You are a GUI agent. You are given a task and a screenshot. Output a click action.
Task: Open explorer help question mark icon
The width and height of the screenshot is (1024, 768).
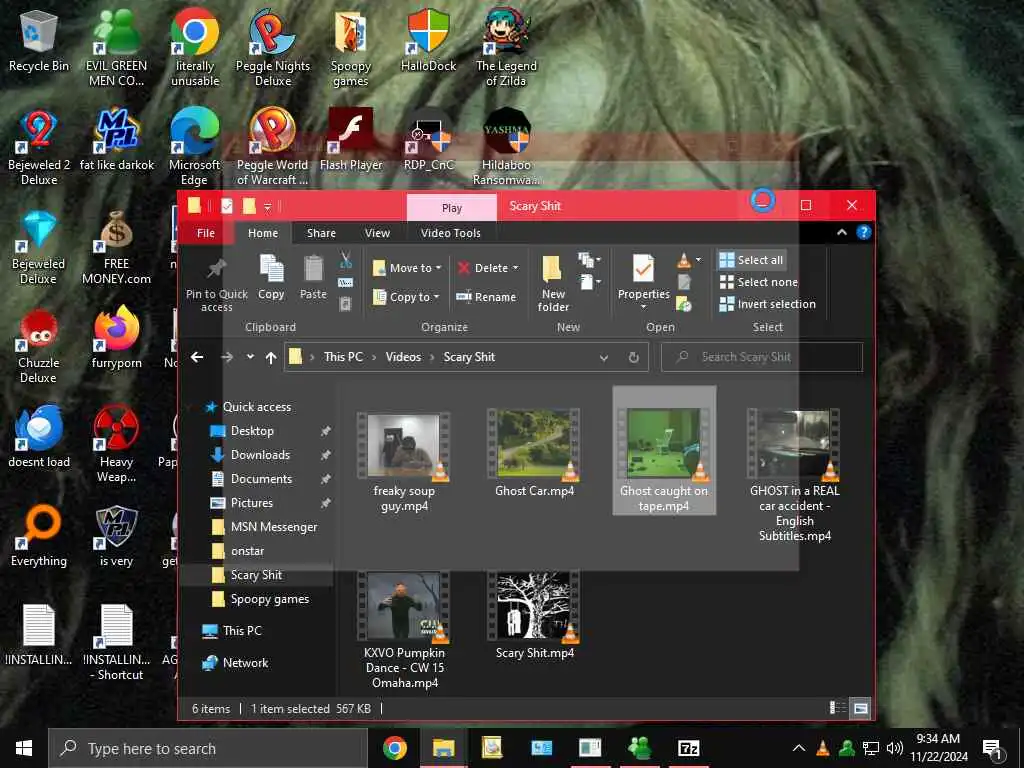click(x=863, y=232)
